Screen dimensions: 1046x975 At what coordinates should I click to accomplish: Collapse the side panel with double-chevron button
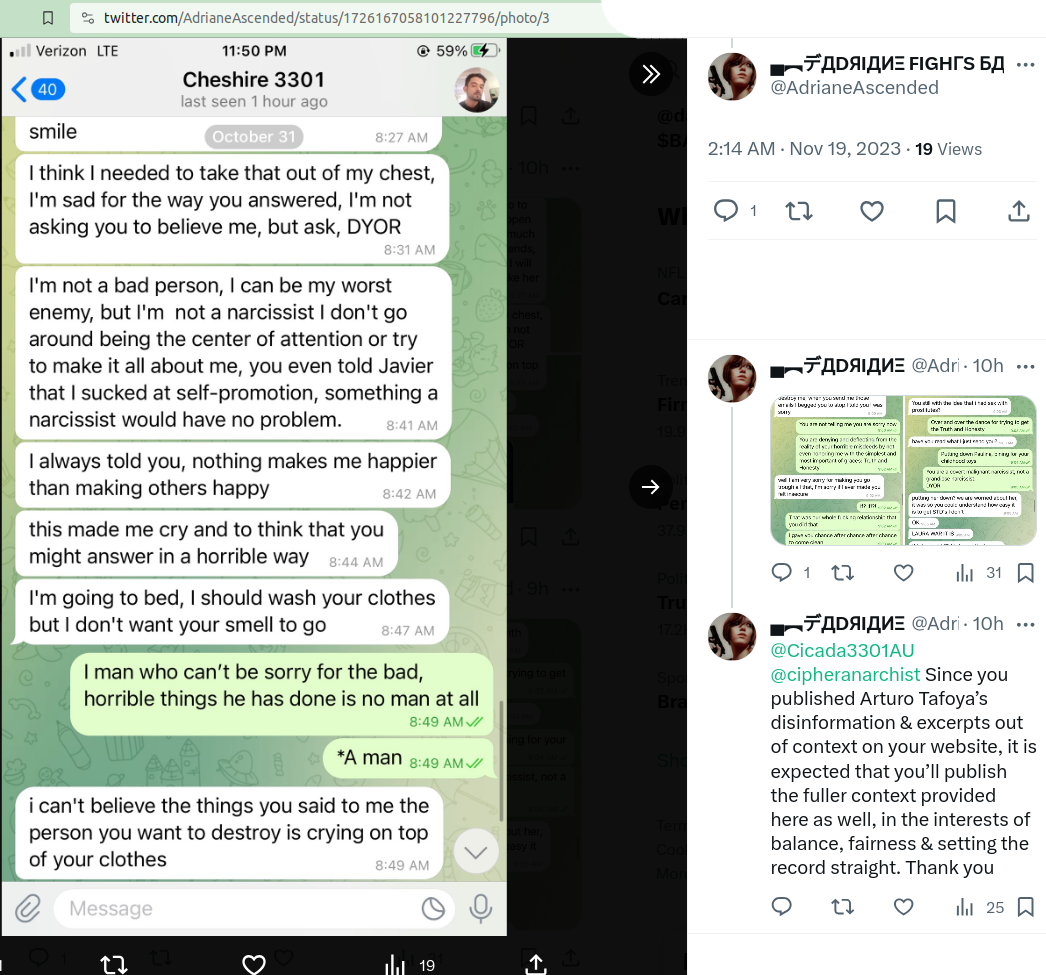(650, 74)
